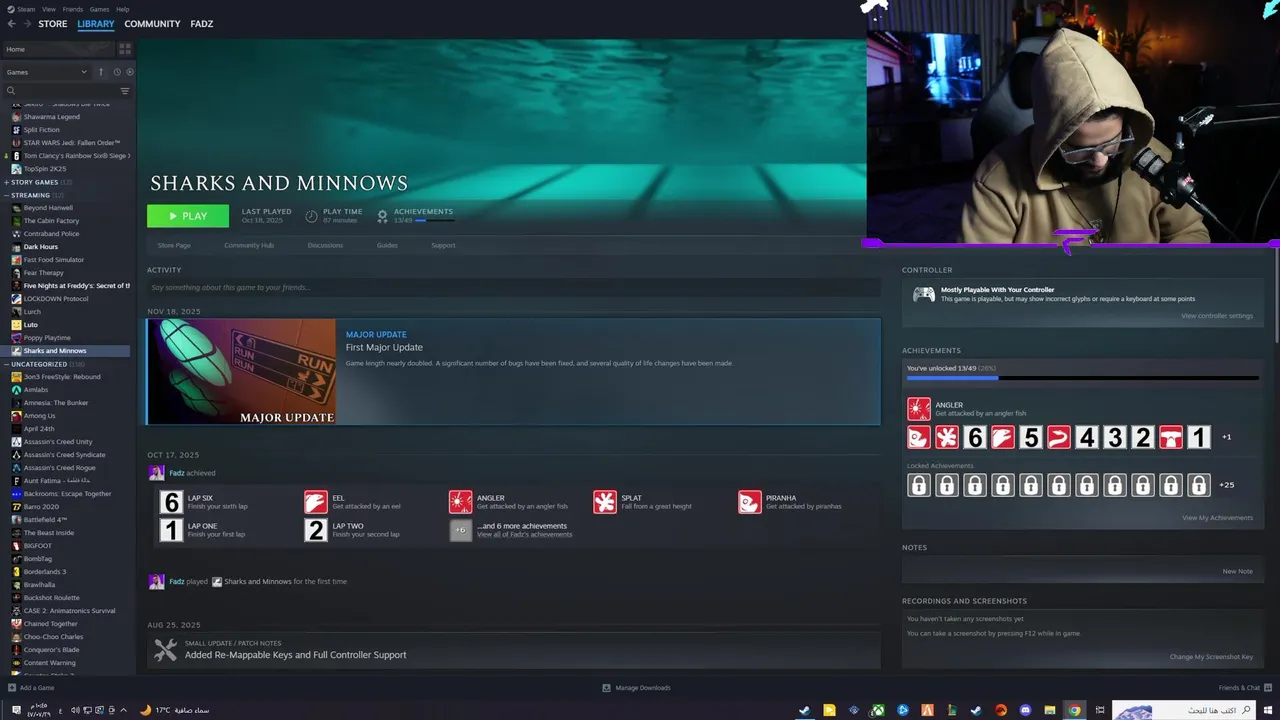Screen dimensions: 1280x720
Task: View all of Fadz's achievements
Action: point(524,535)
